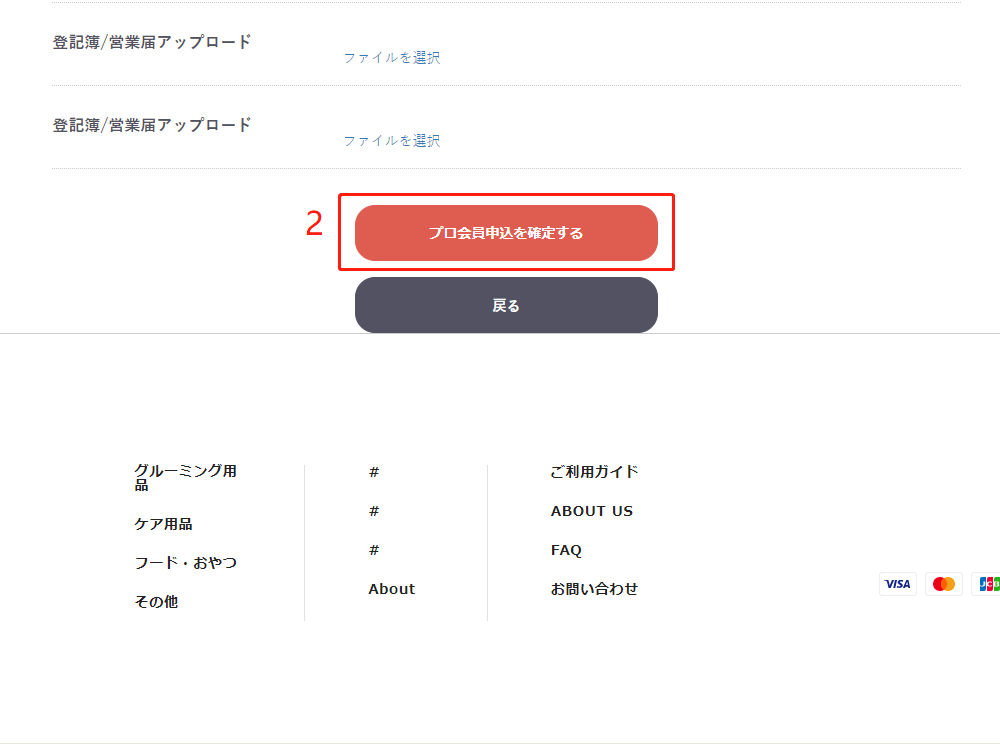This screenshot has width=1000, height=750.
Task: Open the About footer link
Action: pos(391,589)
